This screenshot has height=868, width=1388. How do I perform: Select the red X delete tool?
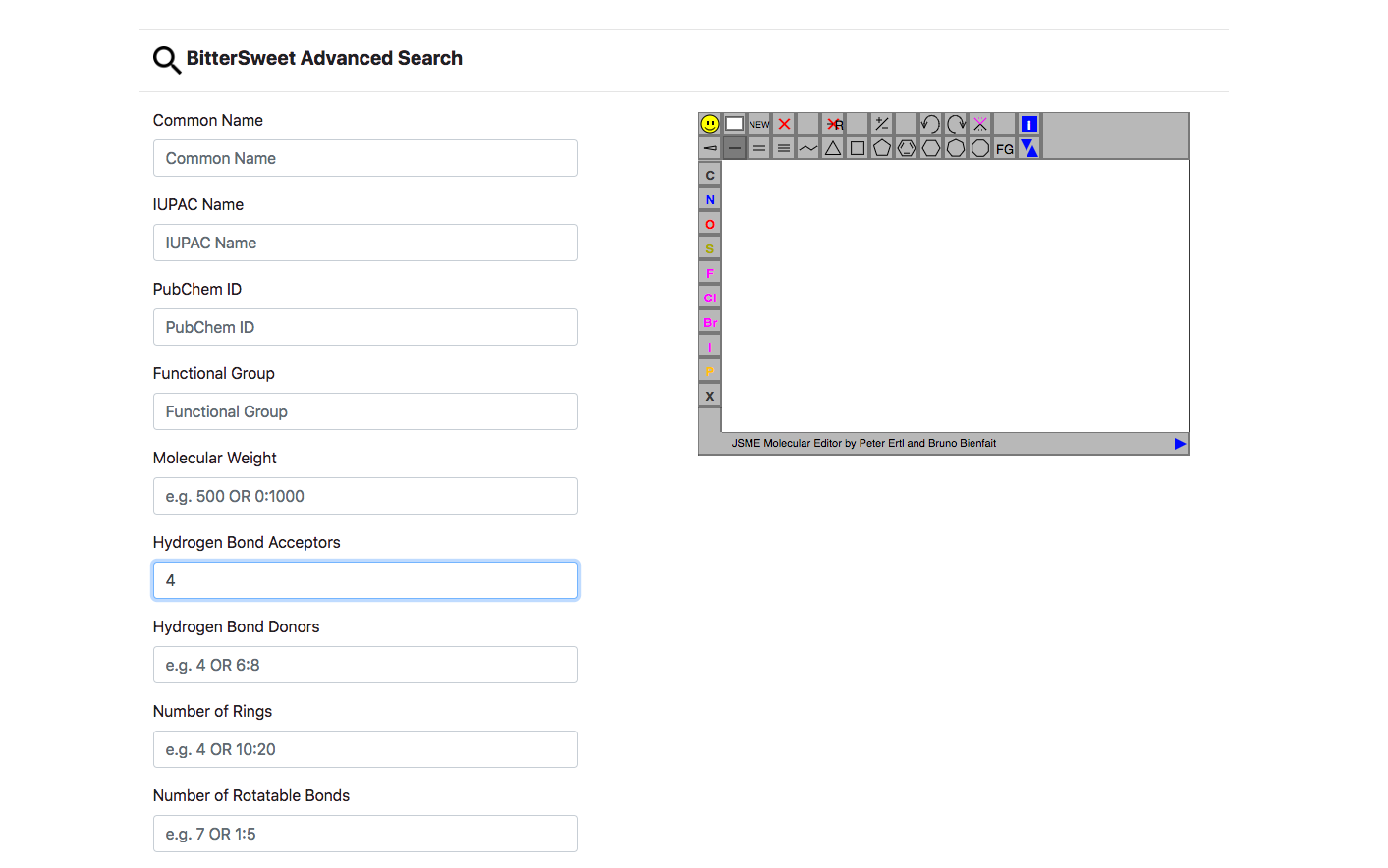click(x=784, y=124)
